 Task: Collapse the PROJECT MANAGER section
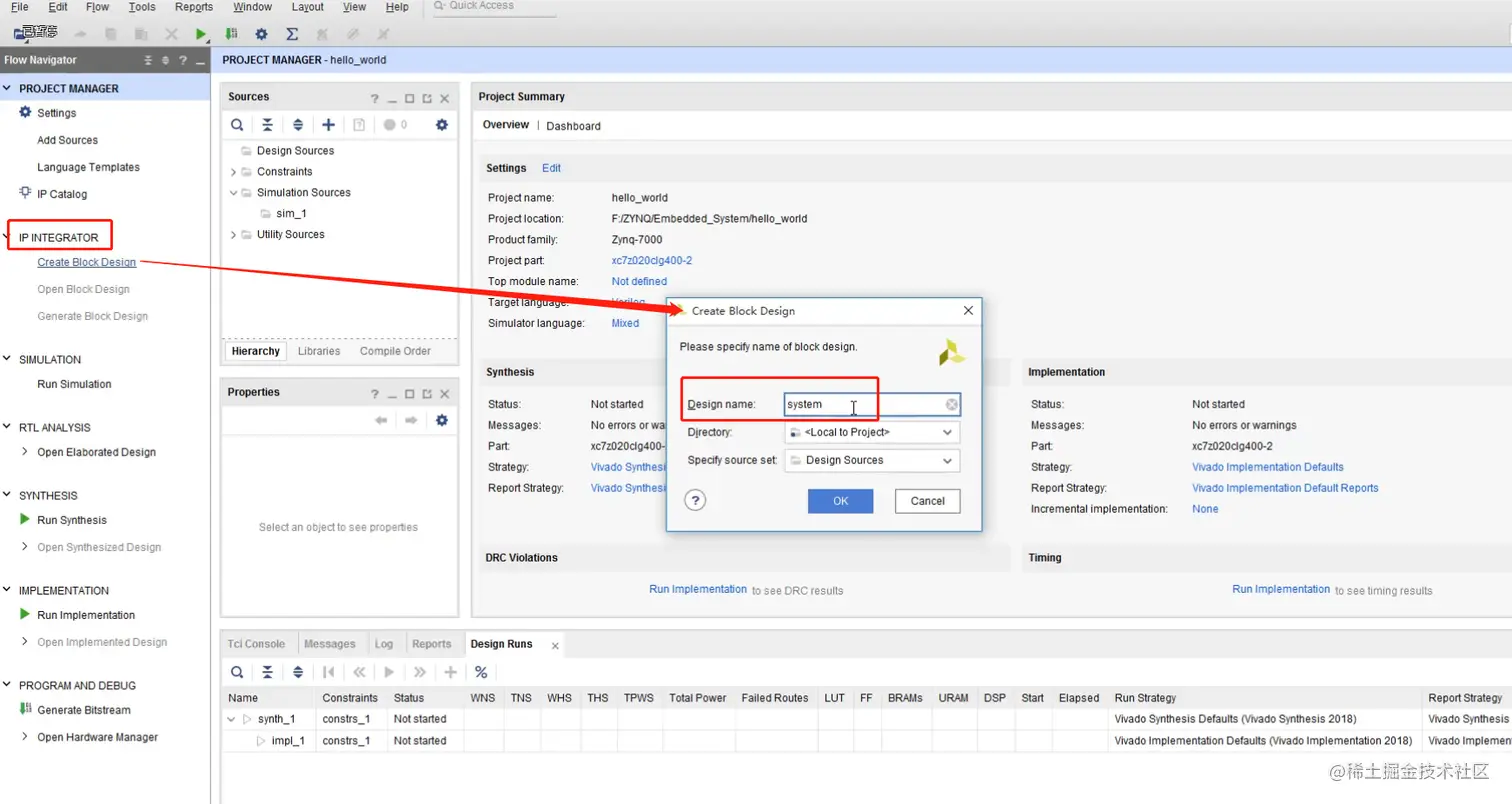coord(8,88)
